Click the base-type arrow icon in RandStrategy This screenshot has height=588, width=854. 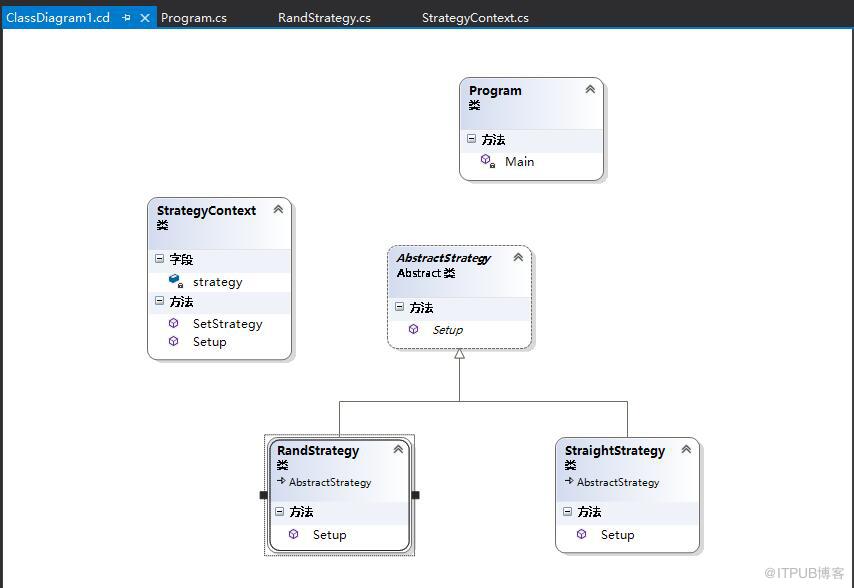[x=282, y=481]
